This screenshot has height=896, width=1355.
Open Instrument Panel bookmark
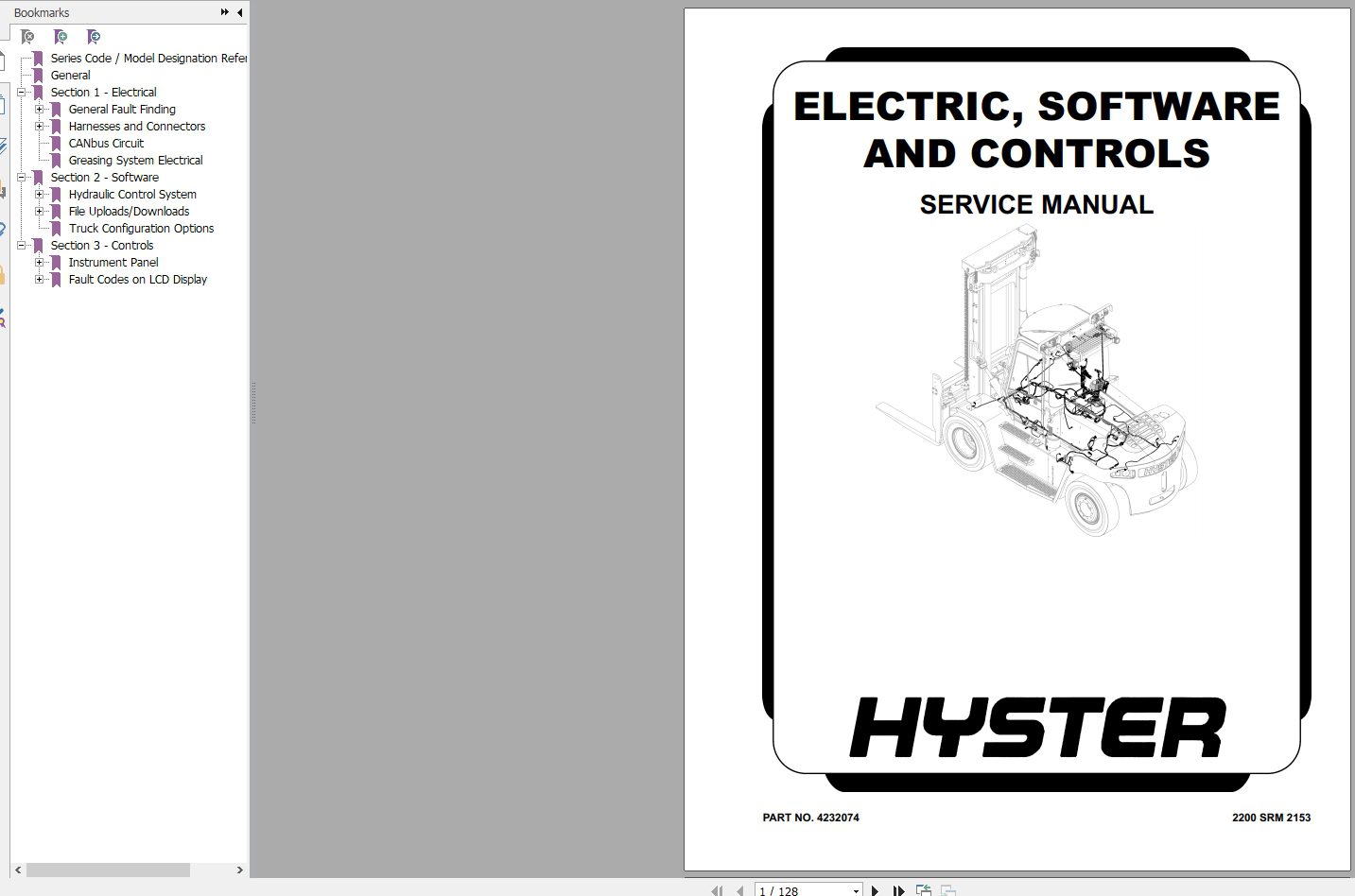[x=113, y=263]
